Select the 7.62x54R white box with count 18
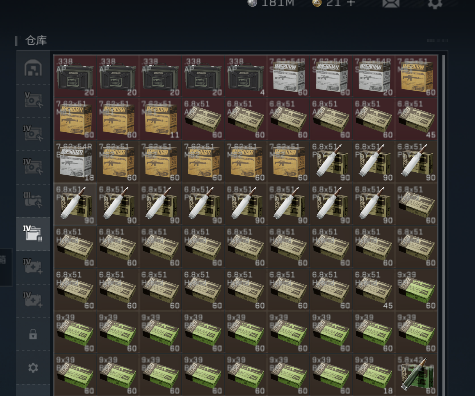Screen dimensions: 475x396 75,162
